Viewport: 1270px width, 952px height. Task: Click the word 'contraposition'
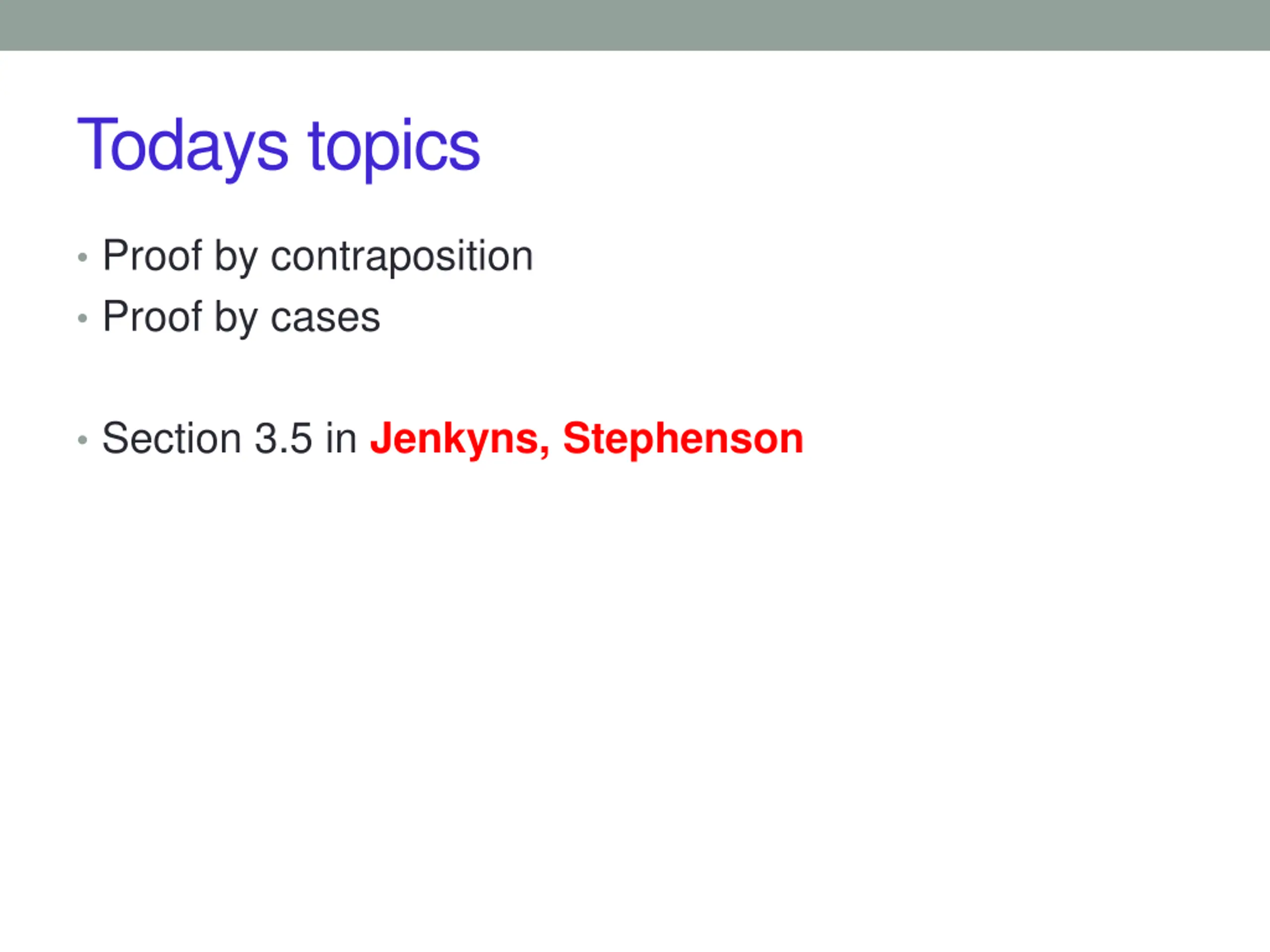coord(402,256)
